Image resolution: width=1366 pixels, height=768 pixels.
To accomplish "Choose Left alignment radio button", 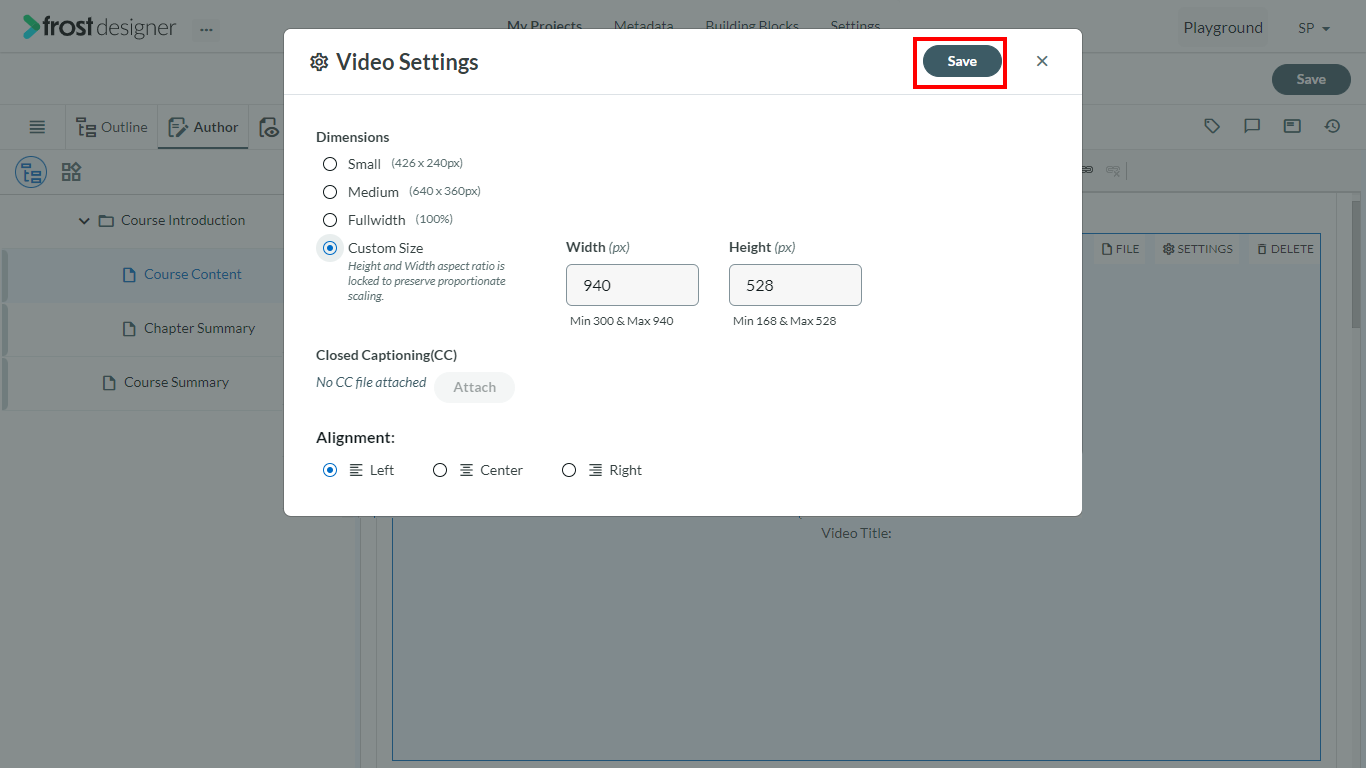I will (330, 470).
